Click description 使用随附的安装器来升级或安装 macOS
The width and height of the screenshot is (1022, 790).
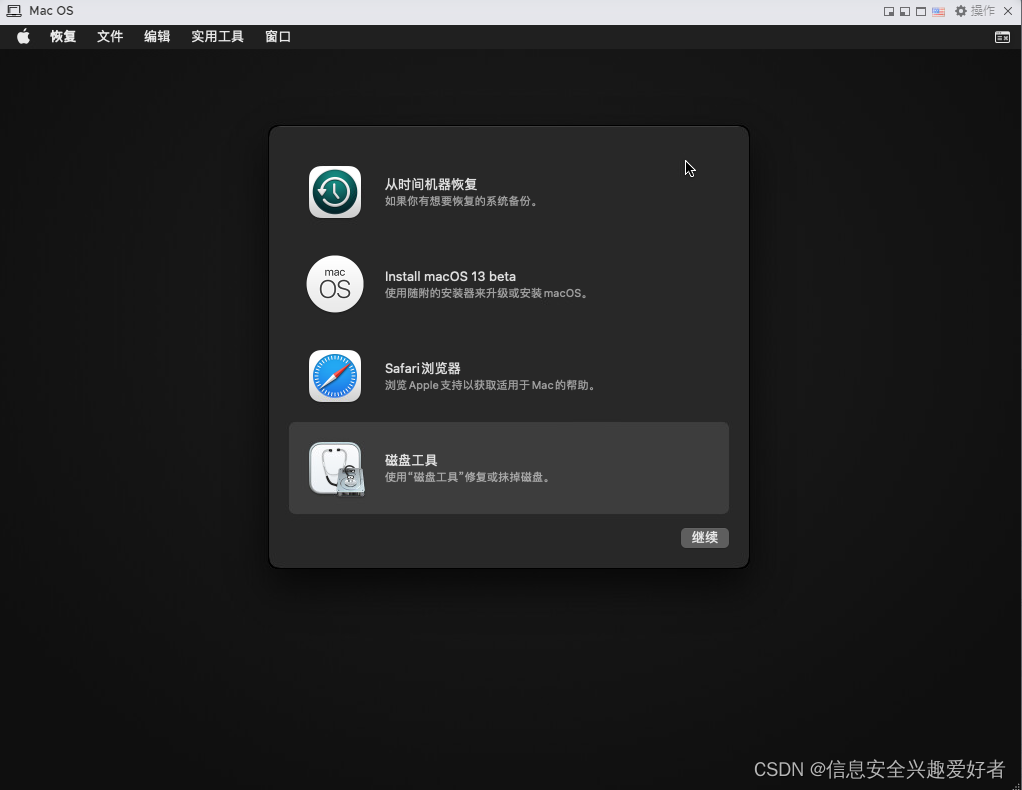point(486,293)
